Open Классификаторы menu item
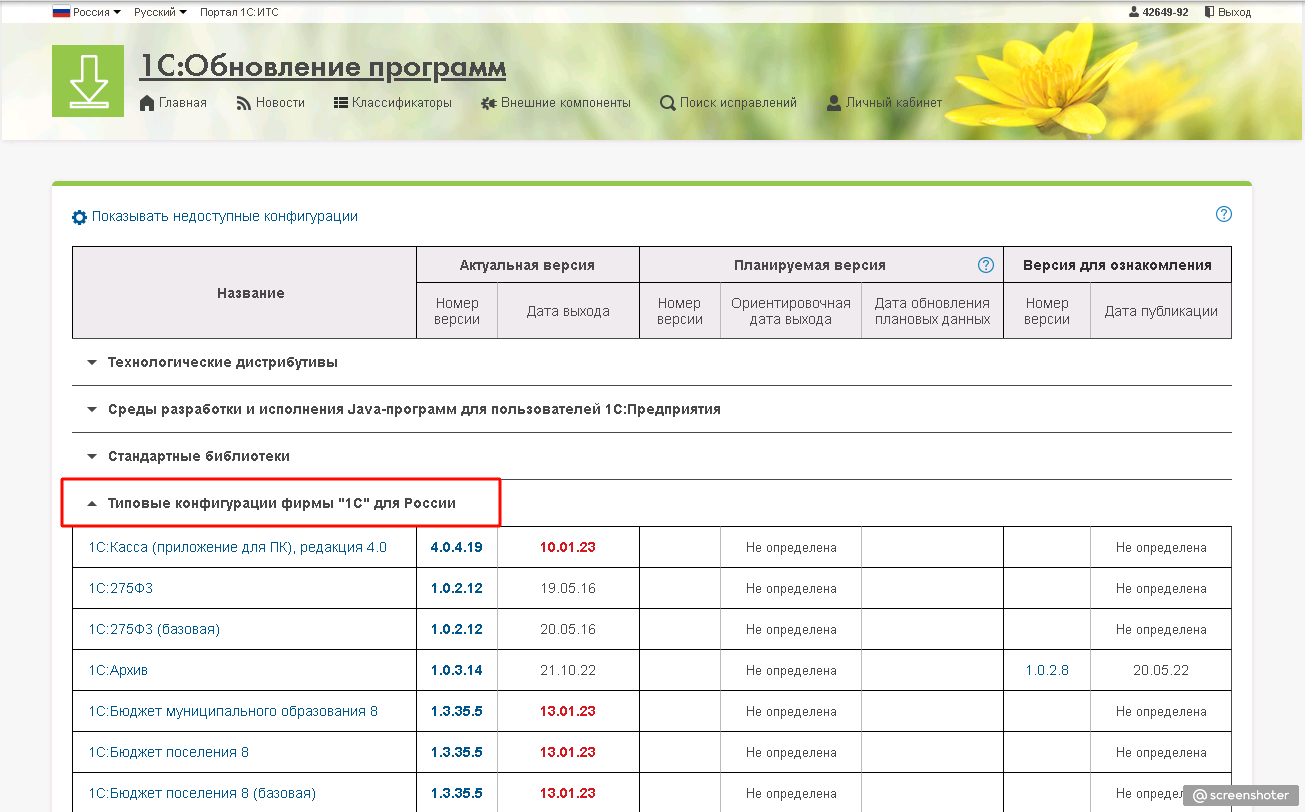This screenshot has width=1305, height=812. point(402,103)
